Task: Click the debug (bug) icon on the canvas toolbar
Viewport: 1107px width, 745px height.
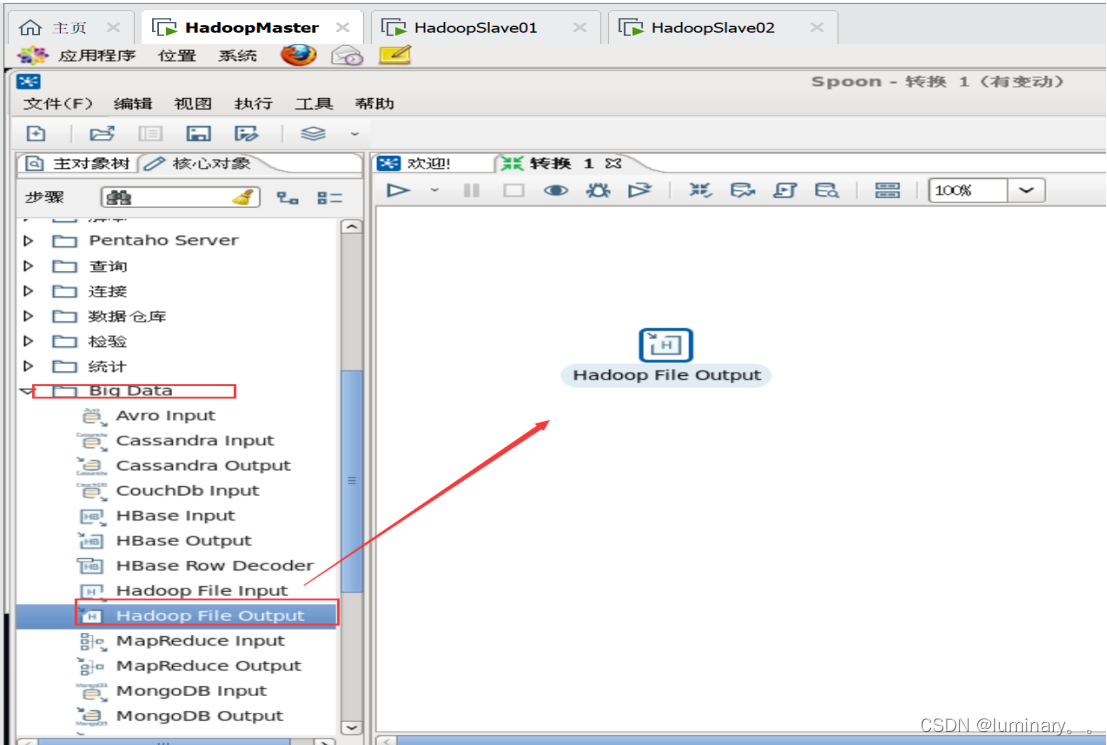Action: [x=598, y=189]
